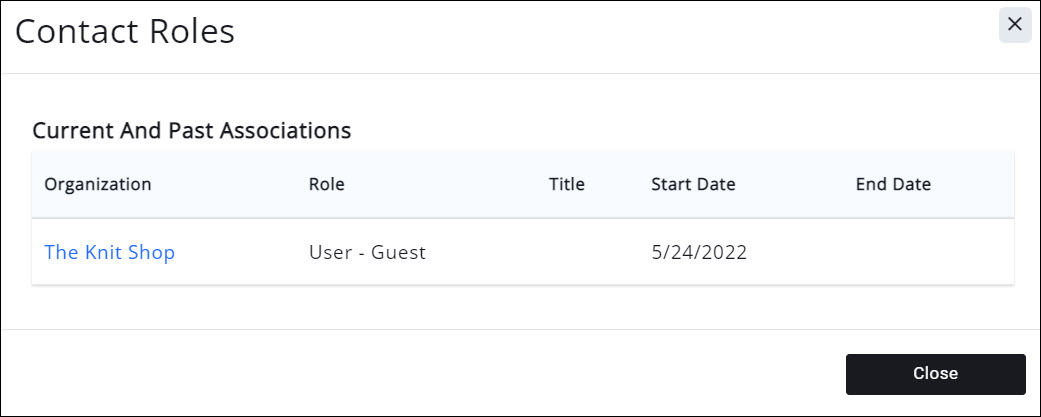
Task: Select the Role column header
Action: pyautogui.click(x=327, y=185)
